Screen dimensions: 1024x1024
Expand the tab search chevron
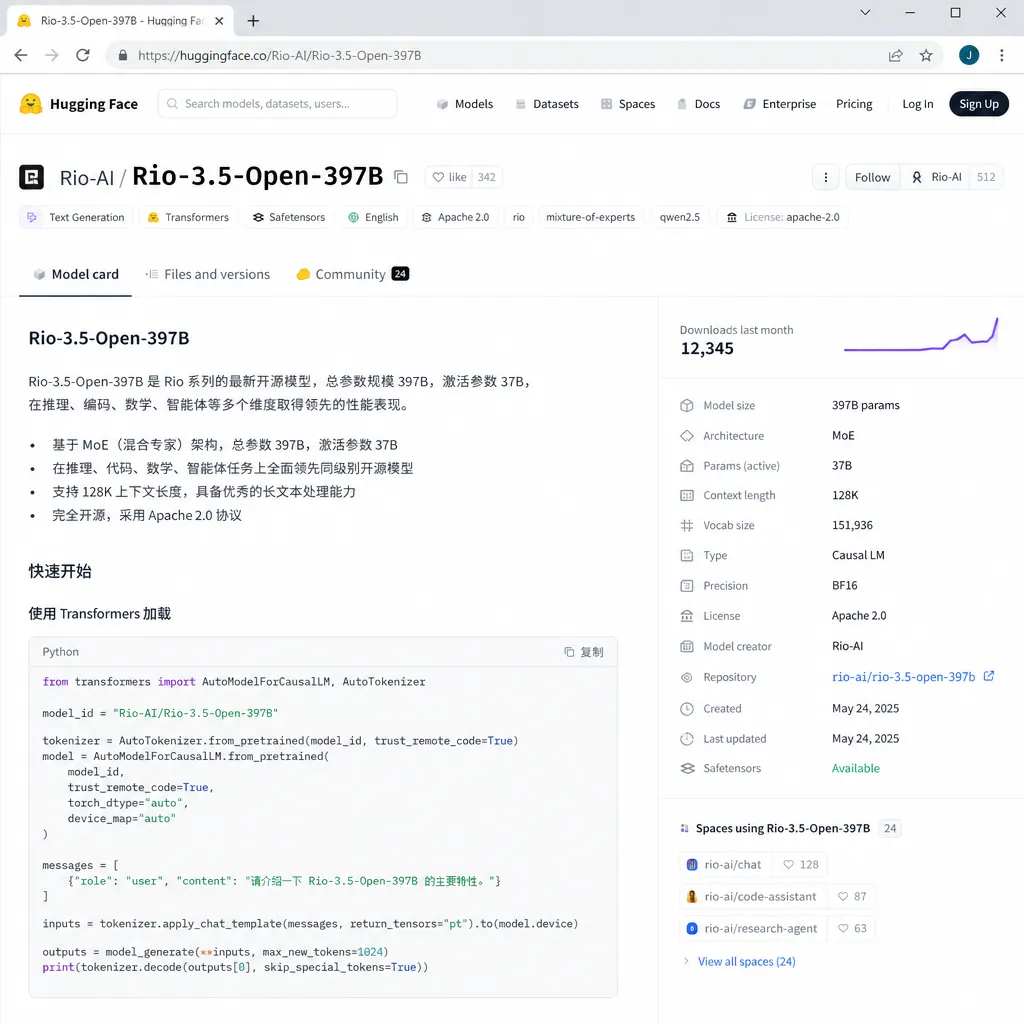tap(865, 12)
